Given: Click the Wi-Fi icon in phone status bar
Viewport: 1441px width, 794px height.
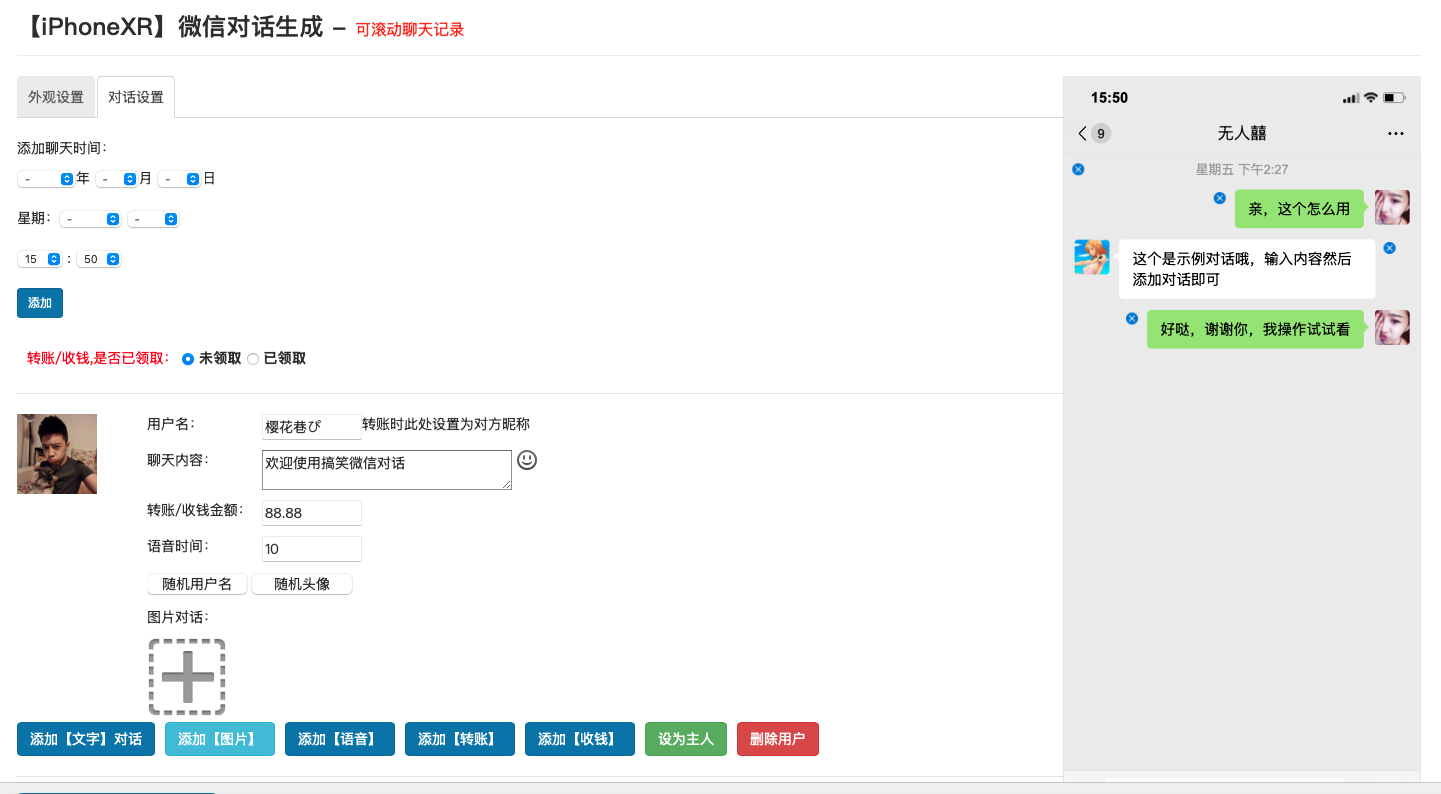Looking at the screenshot, I should tap(1371, 98).
